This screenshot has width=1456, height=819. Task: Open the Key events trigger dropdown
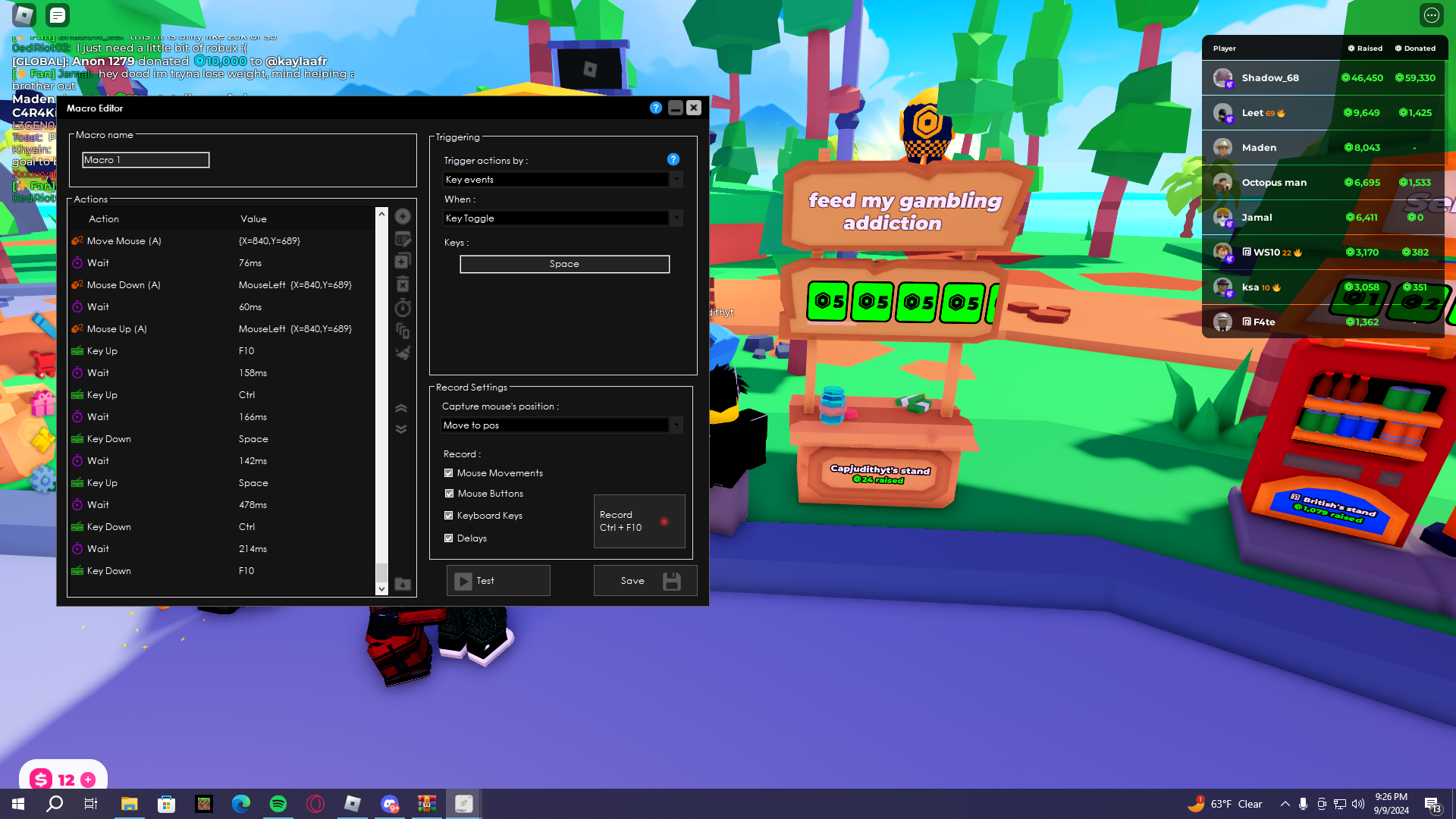(562, 180)
